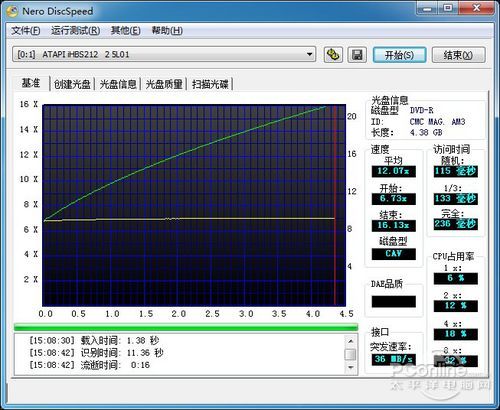Click the log scrollbar up arrow
This screenshot has height=410, width=500.
(350, 341)
